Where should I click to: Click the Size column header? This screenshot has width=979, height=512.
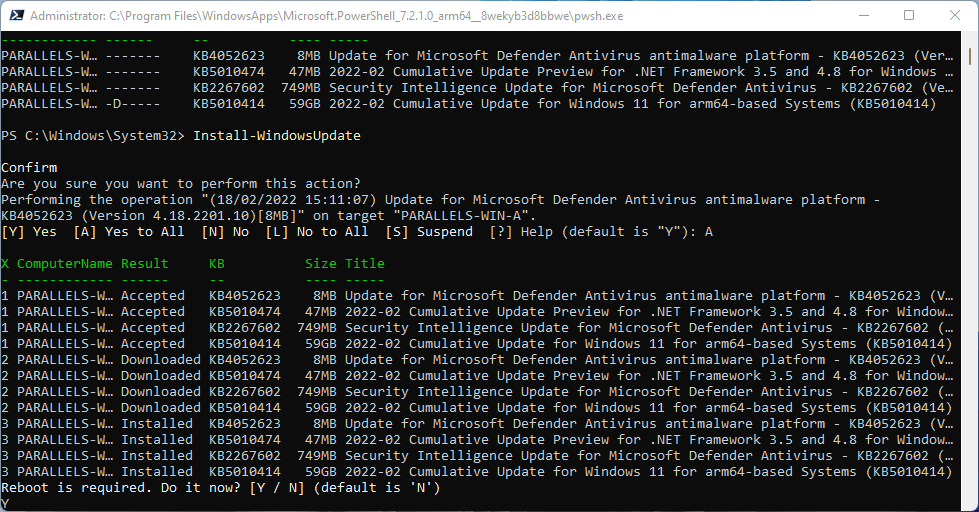[320, 263]
